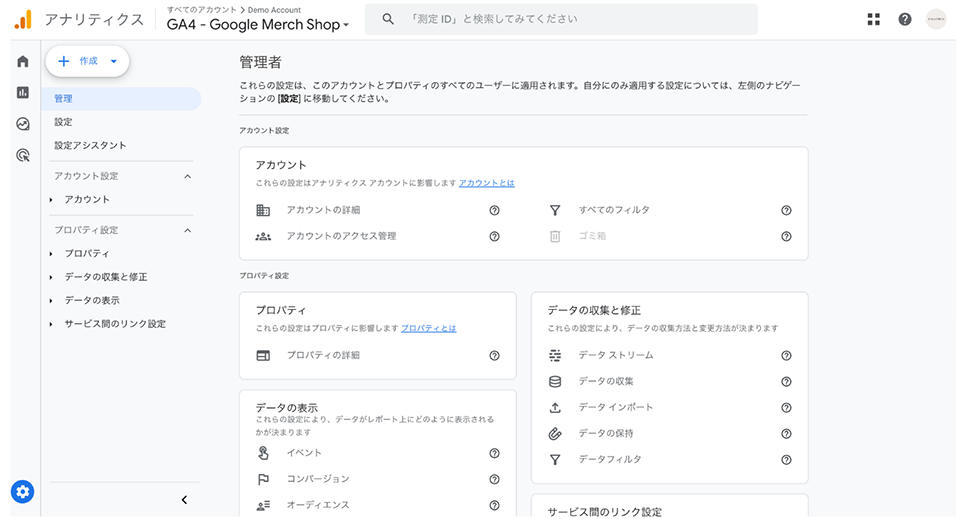Open アカウントのアクセス管理 settings
The height and width of the screenshot is (519, 960).
coord(342,236)
